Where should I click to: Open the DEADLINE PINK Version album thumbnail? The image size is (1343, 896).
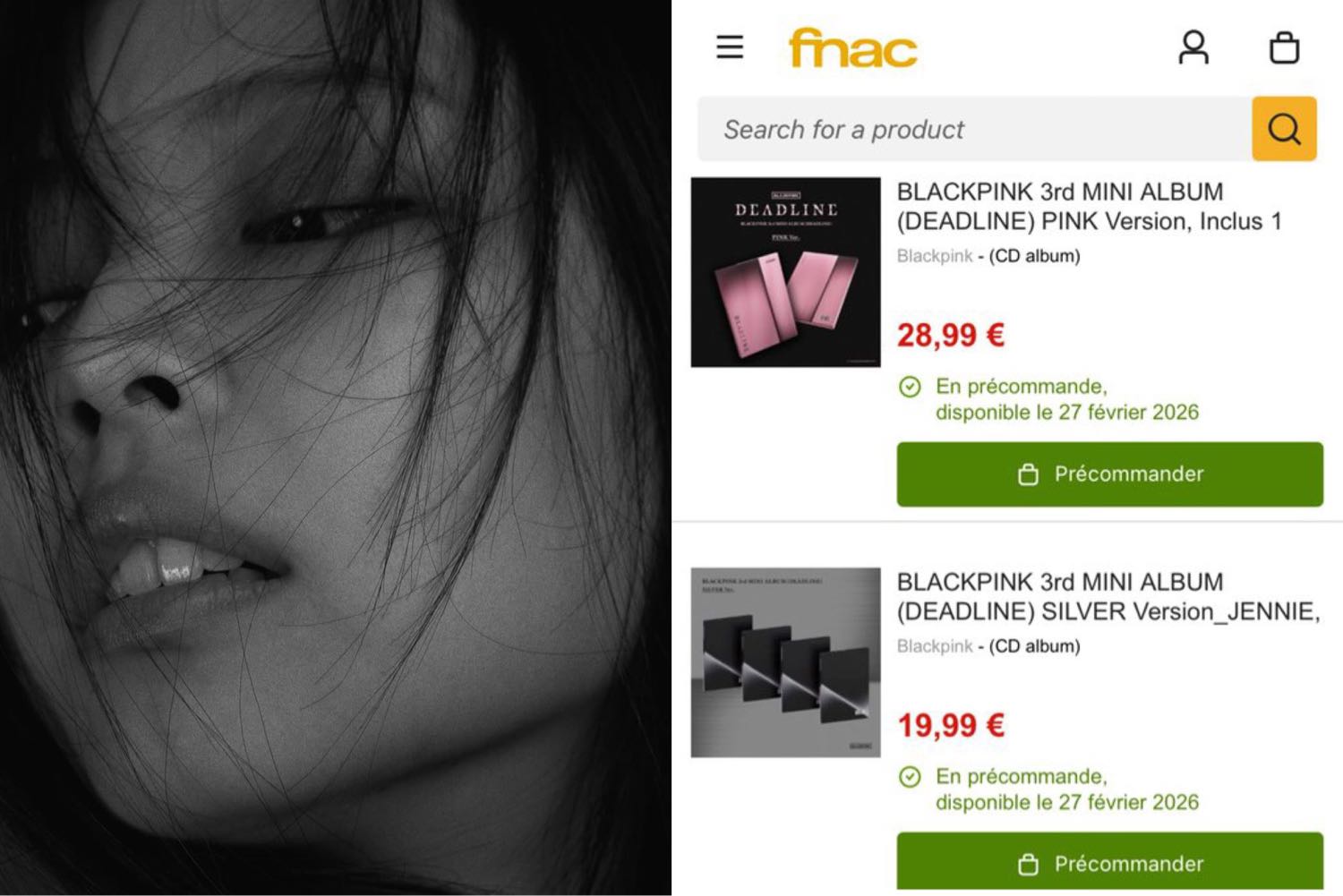(785, 272)
